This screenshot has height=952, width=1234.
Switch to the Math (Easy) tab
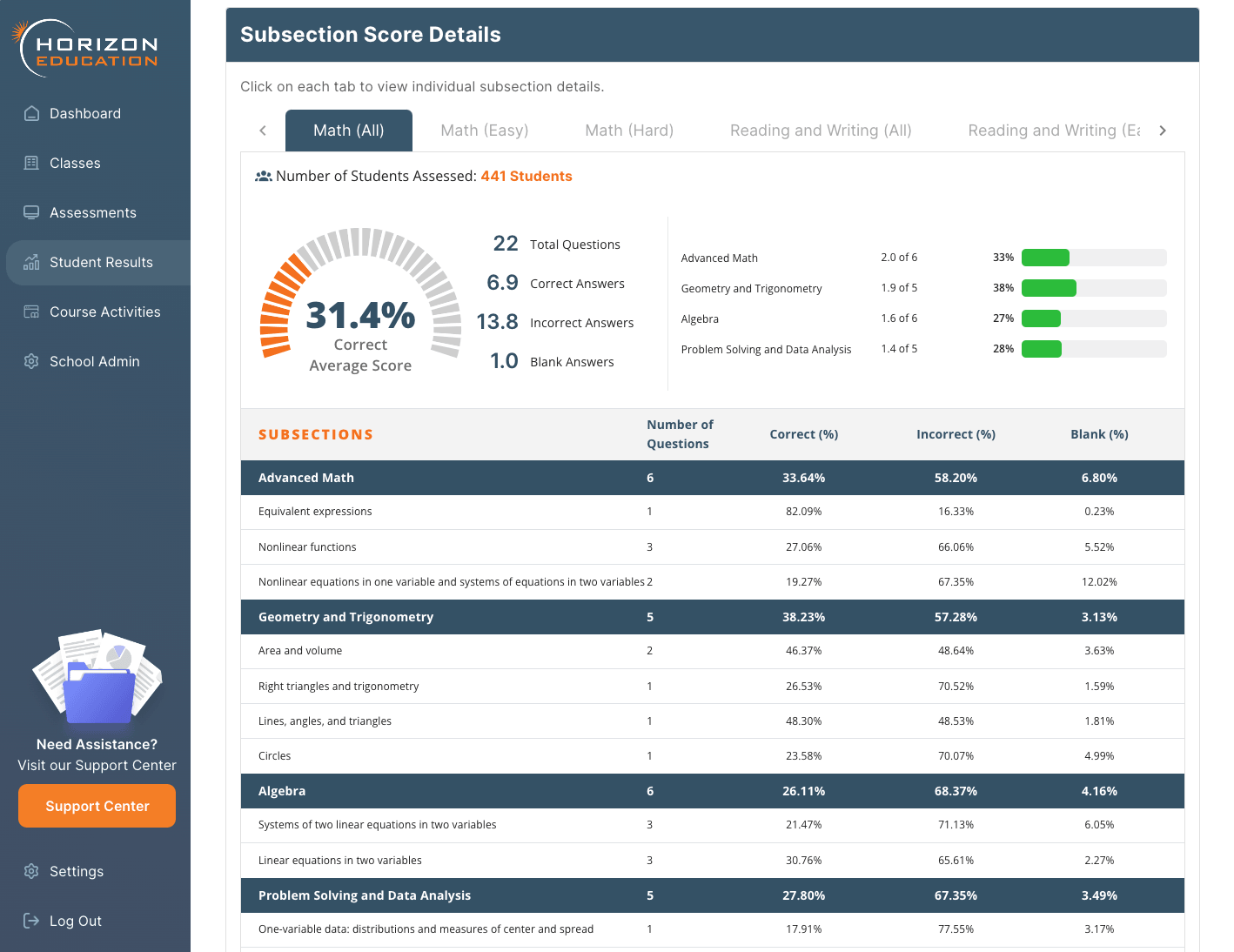click(x=484, y=130)
